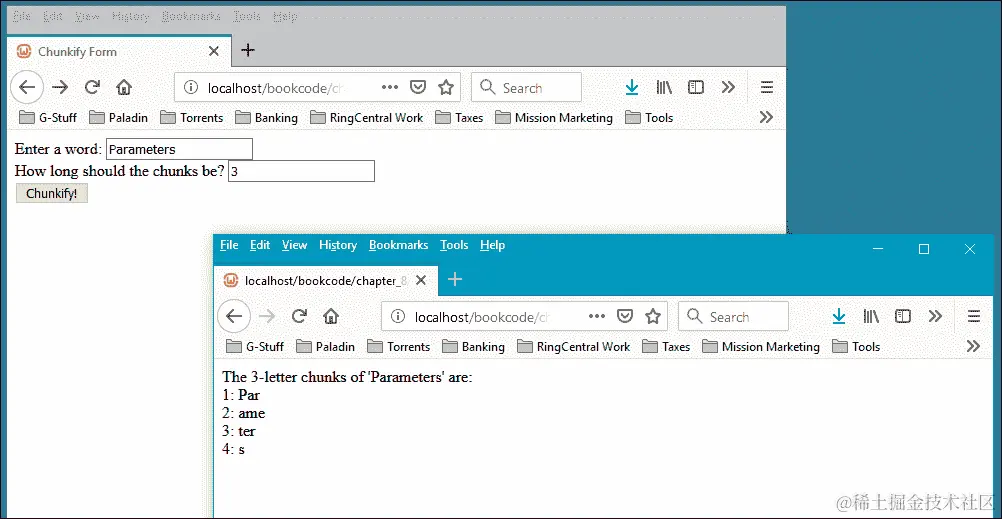Reload page in Chunkify Form window
Screen dimensions: 1002x519
pyautogui.click(x=93, y=88)
